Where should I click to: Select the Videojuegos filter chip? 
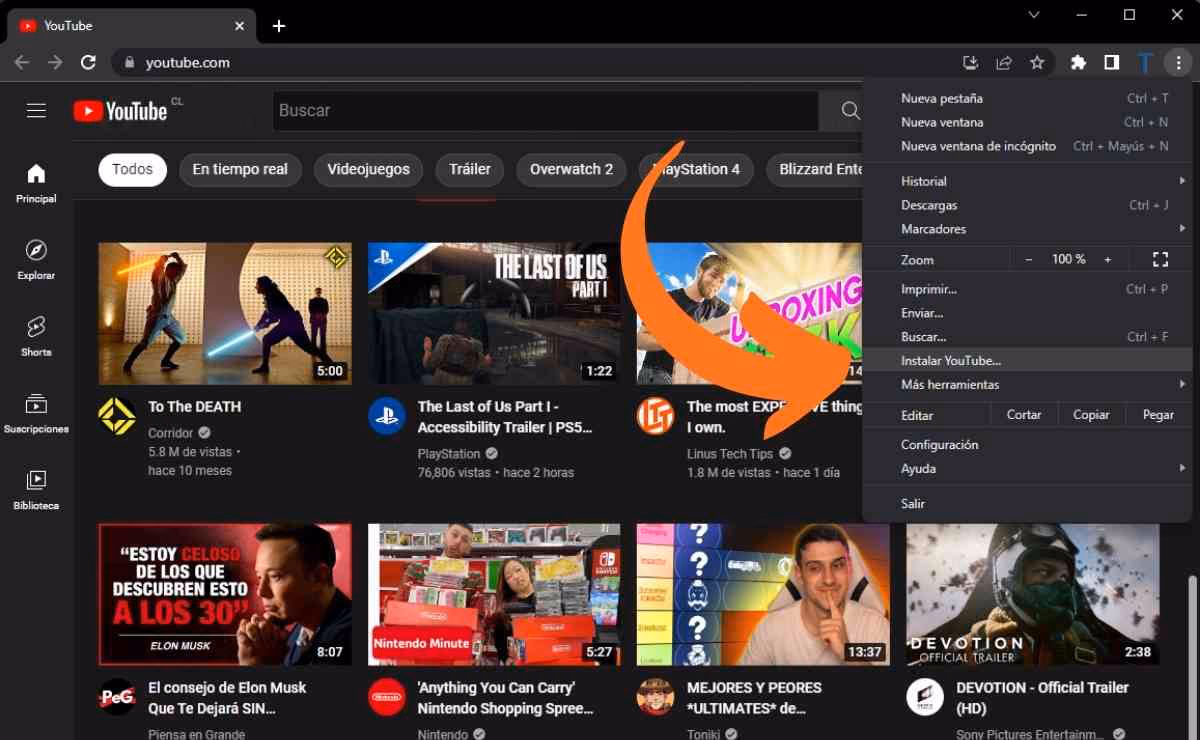point(369,169)
